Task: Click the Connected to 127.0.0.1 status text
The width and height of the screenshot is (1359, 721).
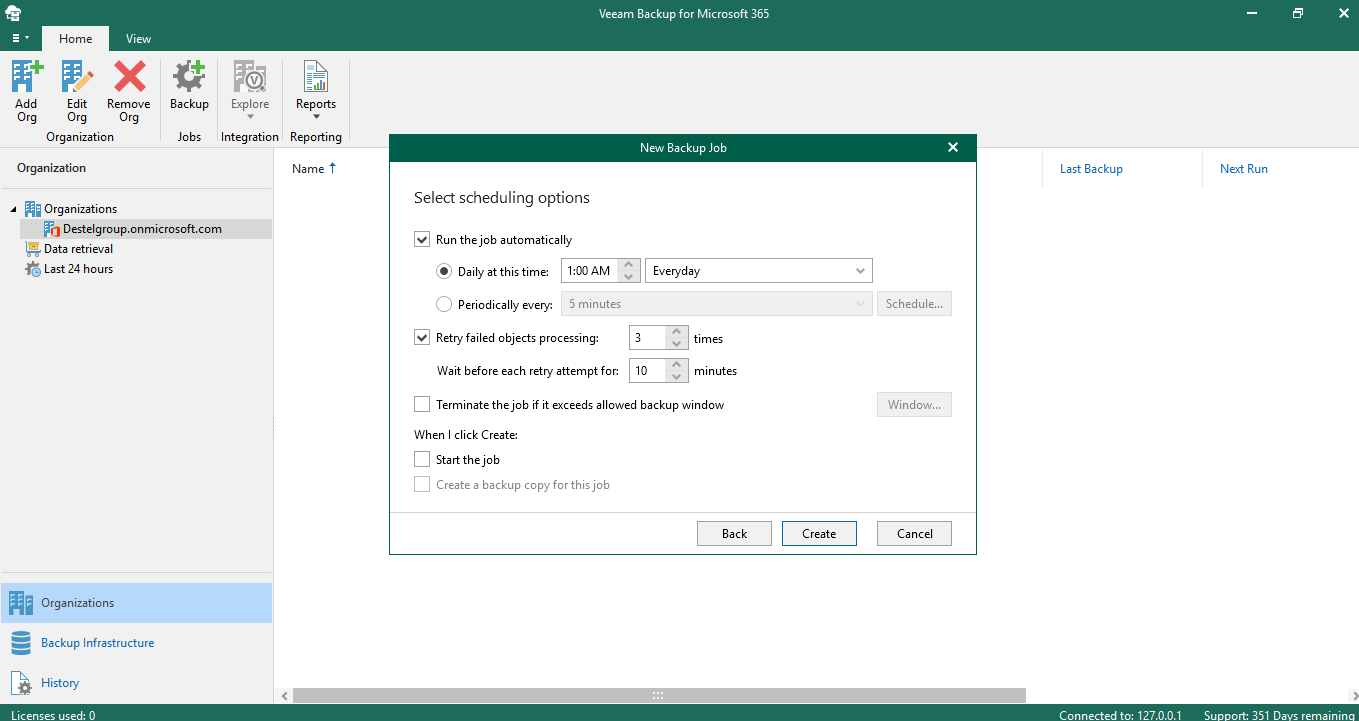Action: 1120,715
